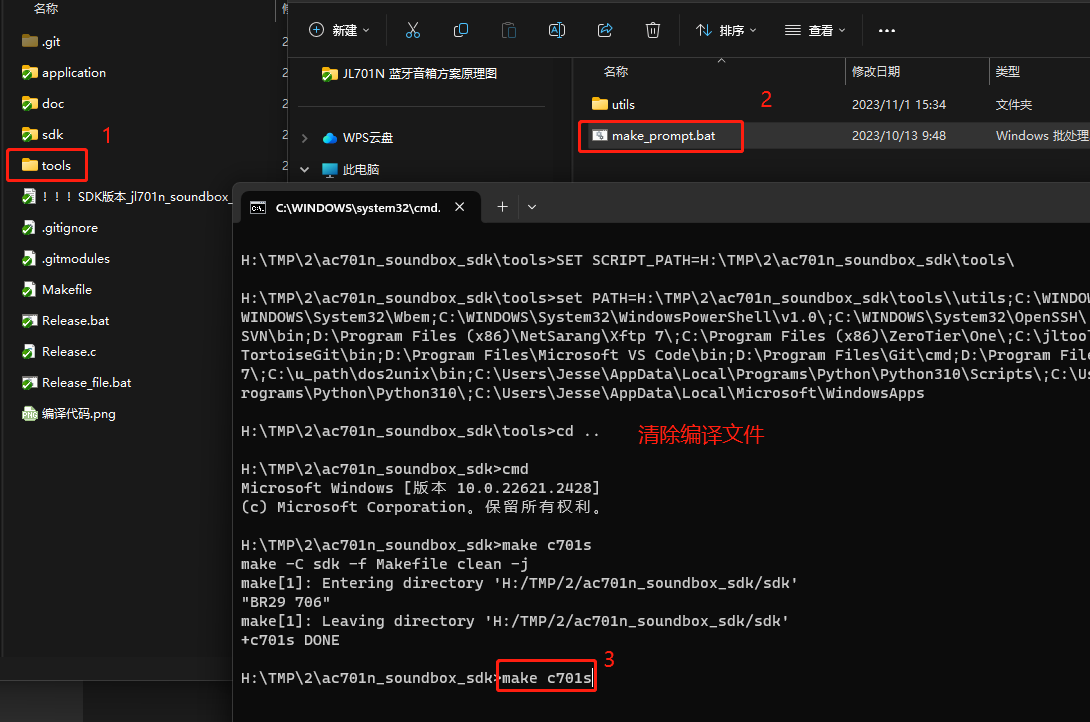Image resolution: width=1090 pixels, height=722 pixels.
Task: Open the 查看 (View) dropdown
Action: click(x=815, y=30)
